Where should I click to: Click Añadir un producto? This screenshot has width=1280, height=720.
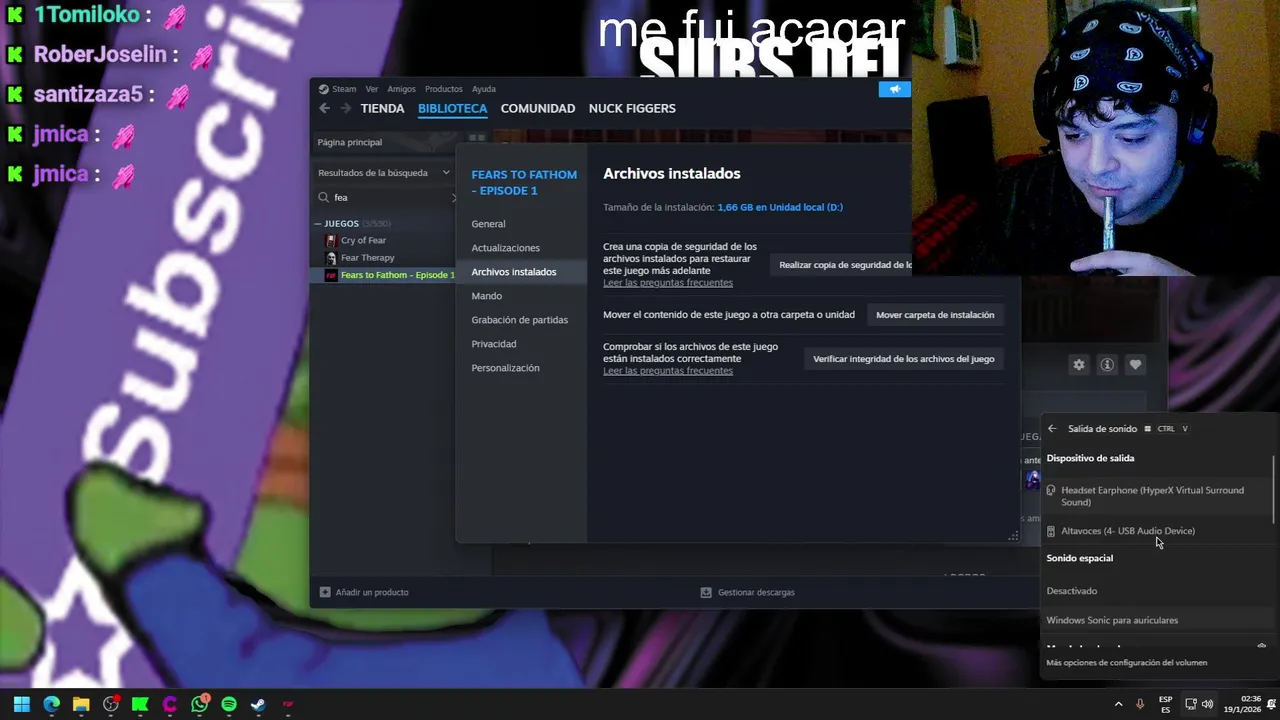point(364,592)
